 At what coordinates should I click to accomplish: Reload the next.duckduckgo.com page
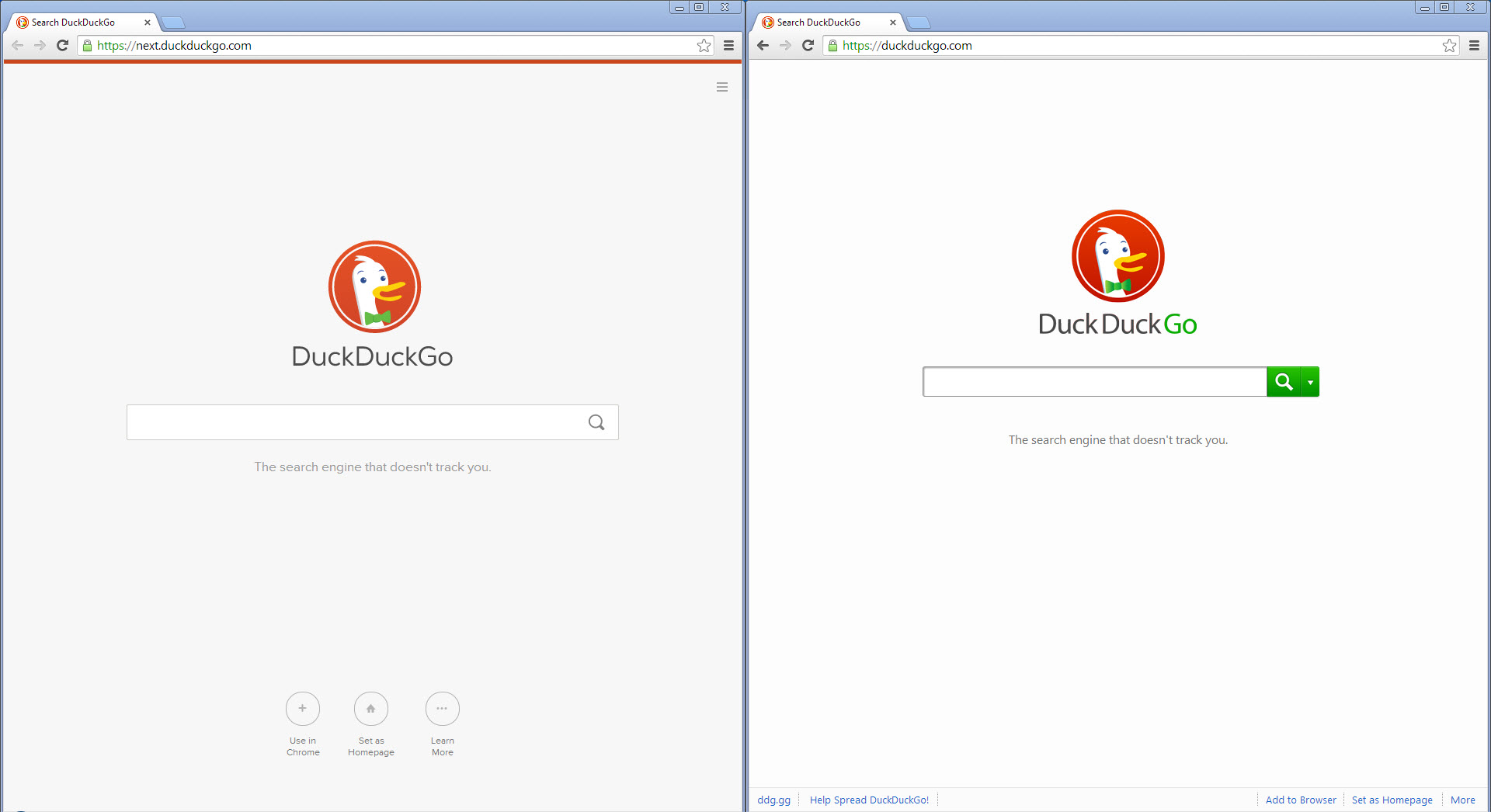pos(63,46)
